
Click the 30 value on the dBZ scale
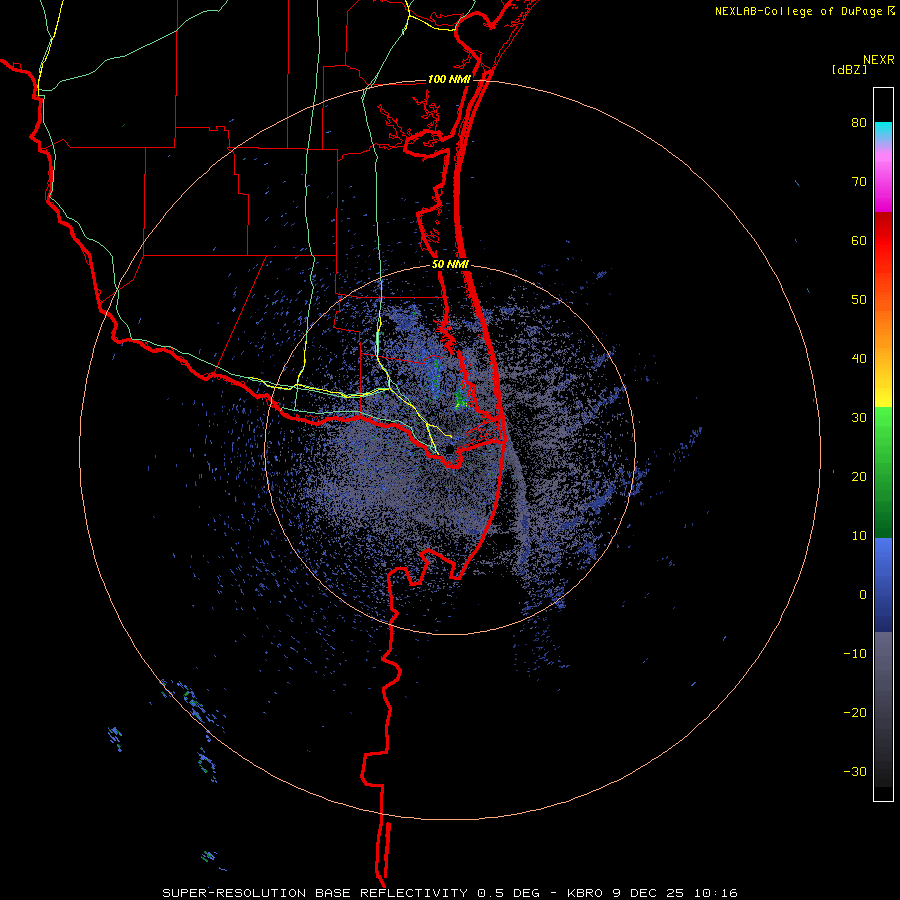click(859, 418)
